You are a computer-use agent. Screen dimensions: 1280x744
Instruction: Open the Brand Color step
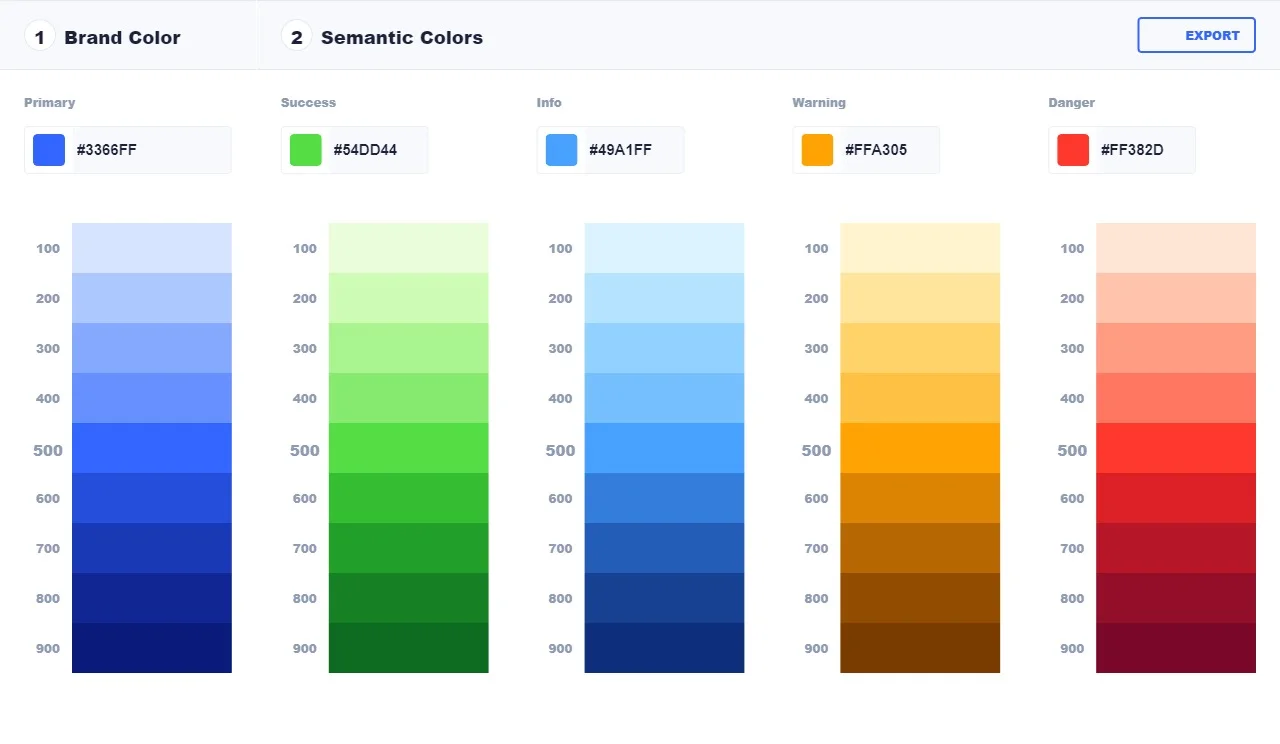click(122, 38)
